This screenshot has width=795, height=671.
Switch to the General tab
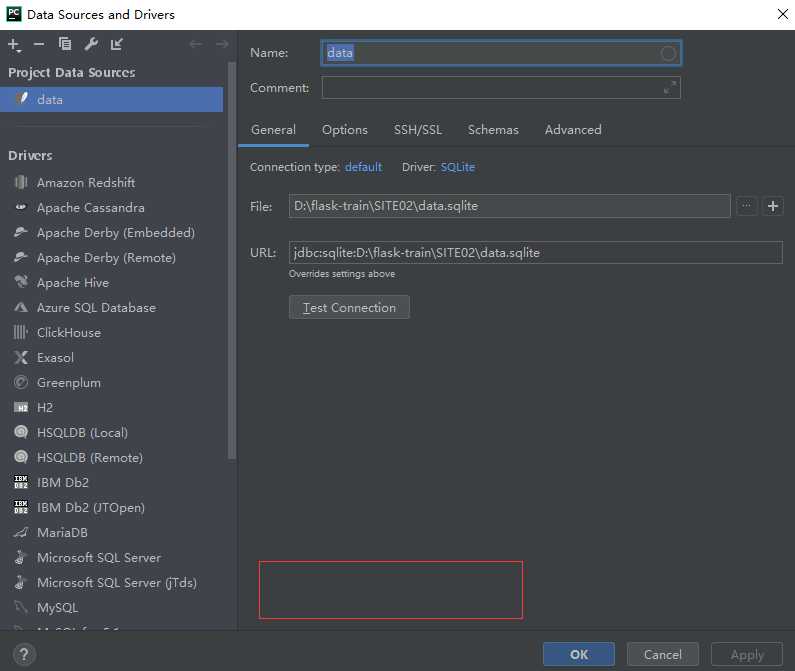click(x=273, y=130)
